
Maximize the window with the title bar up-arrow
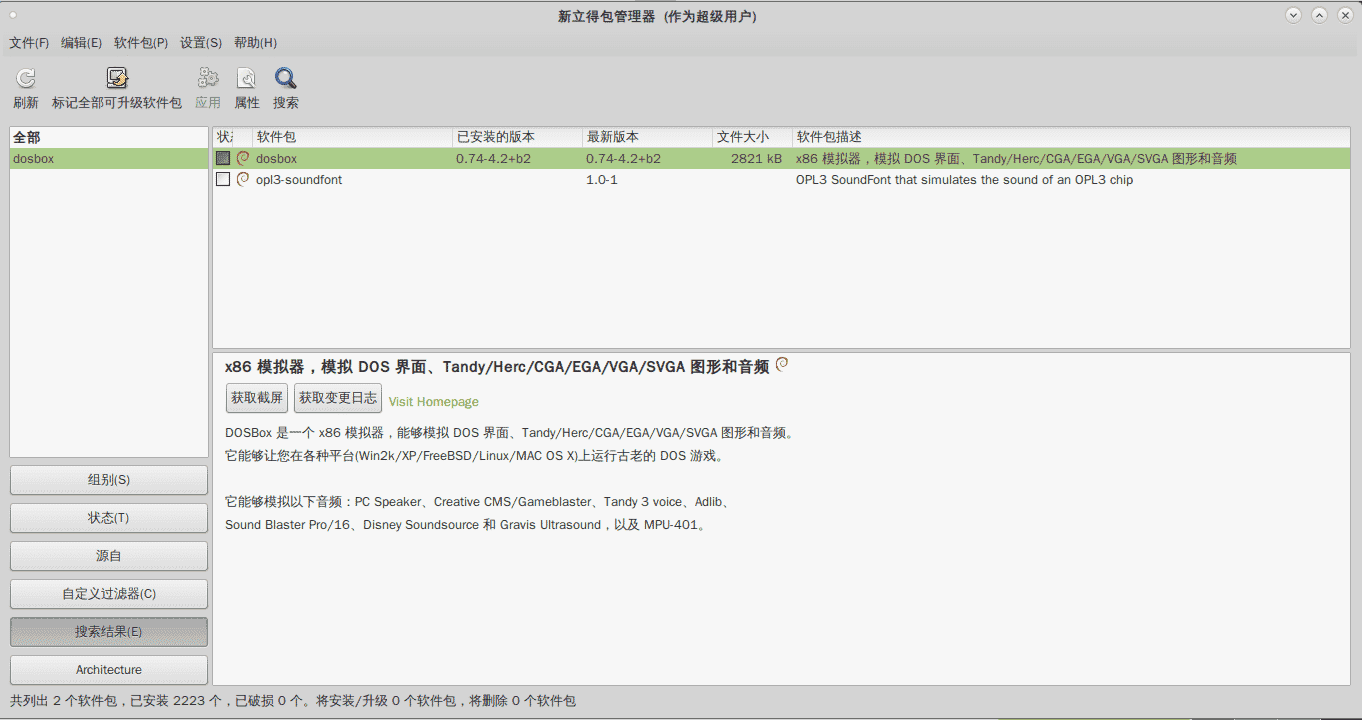pos(1319,15)
